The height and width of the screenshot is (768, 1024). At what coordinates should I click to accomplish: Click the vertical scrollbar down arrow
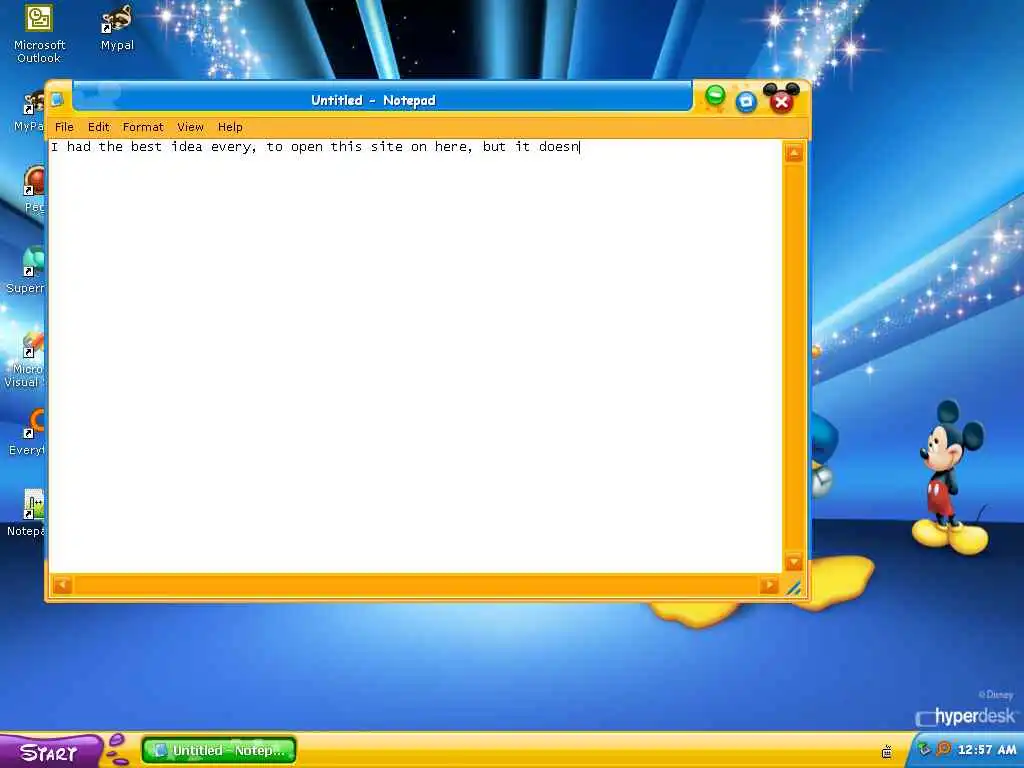(794, 562)
